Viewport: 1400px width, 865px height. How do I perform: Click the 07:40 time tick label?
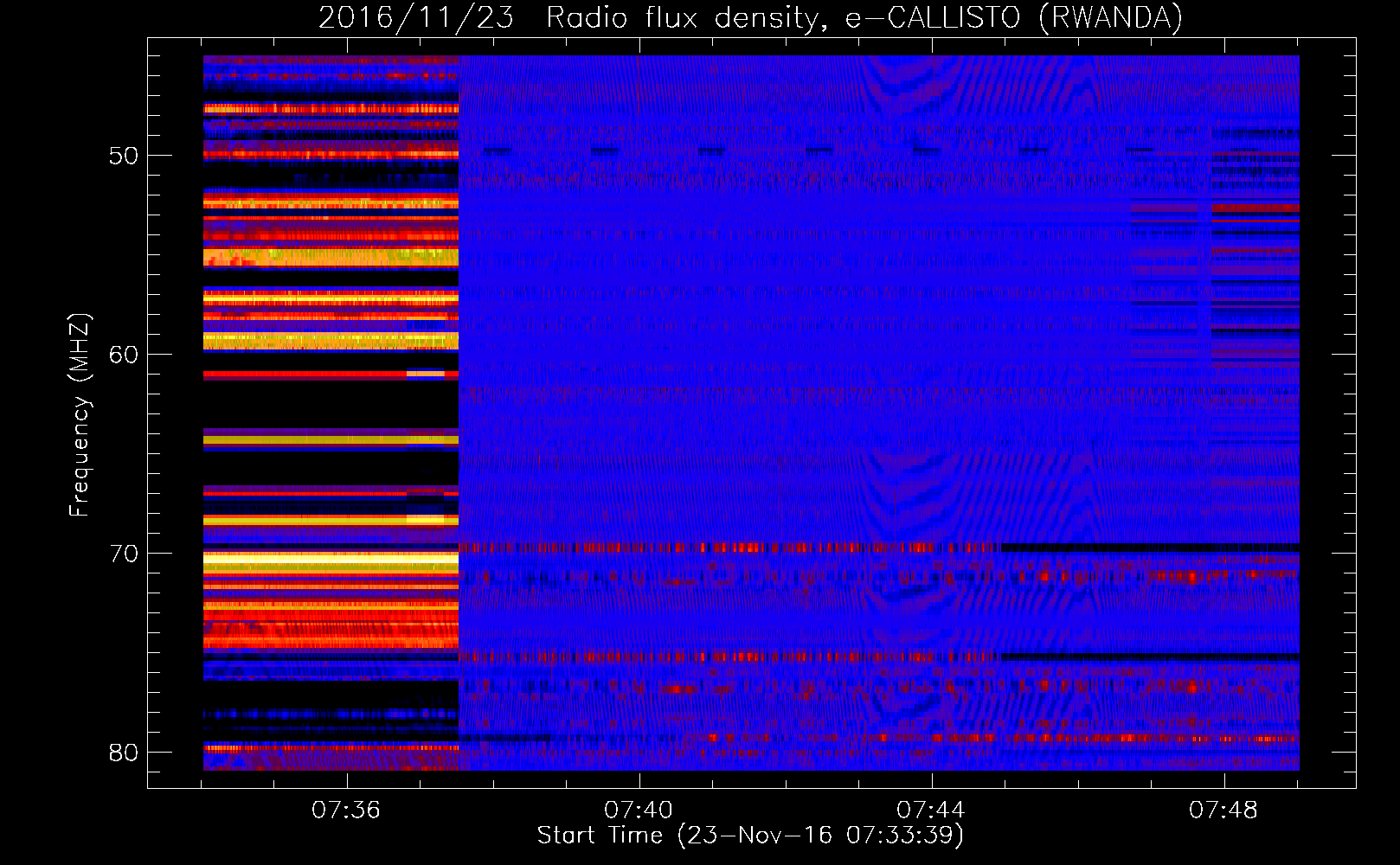(x=639, y=811)
